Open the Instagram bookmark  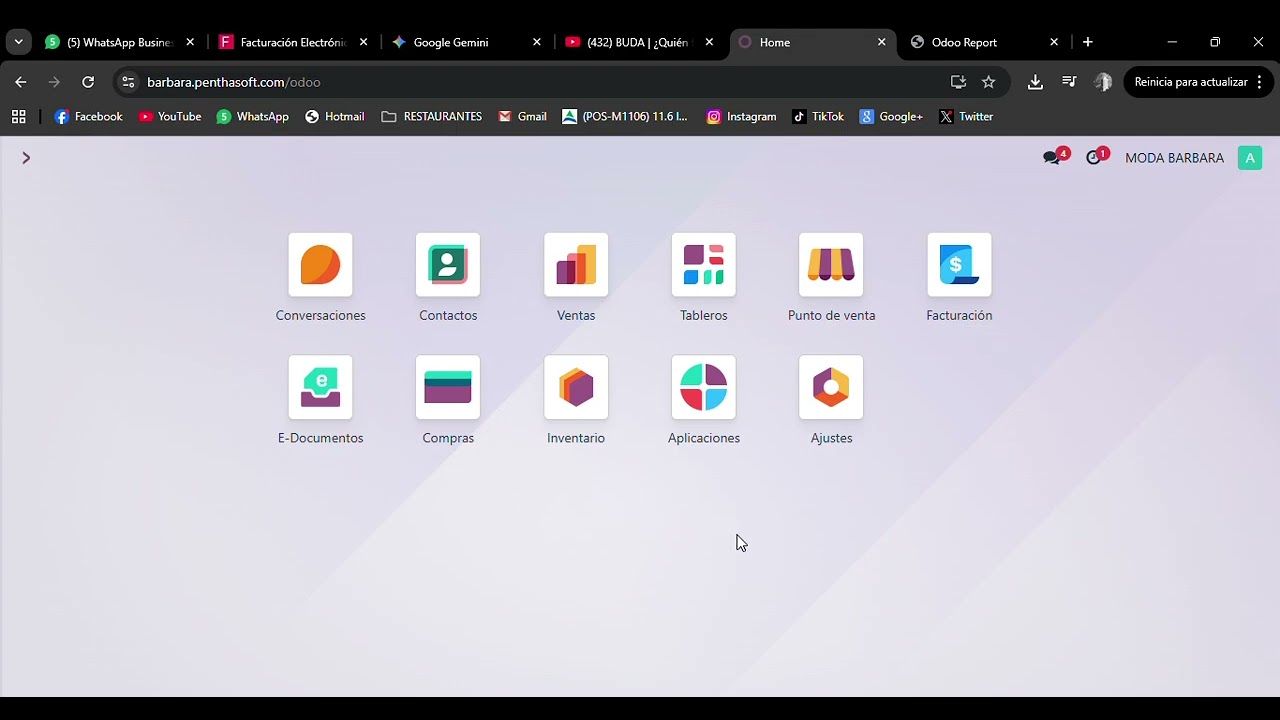[x=741, y=117]
